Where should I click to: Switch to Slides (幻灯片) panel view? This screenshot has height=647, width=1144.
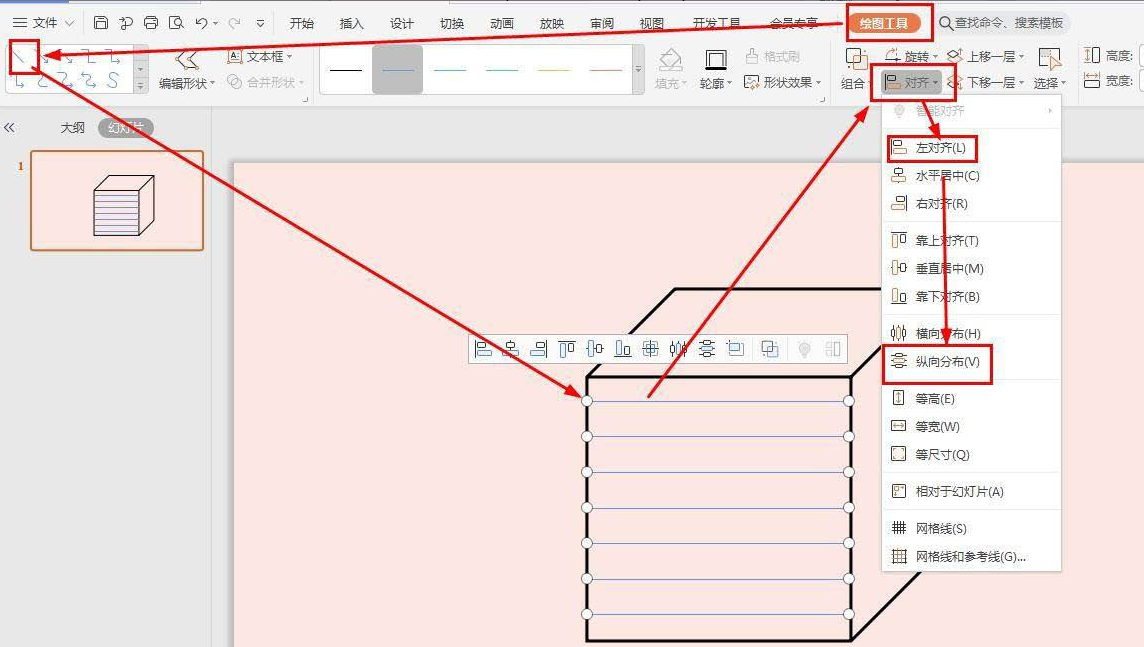point(125,128)
